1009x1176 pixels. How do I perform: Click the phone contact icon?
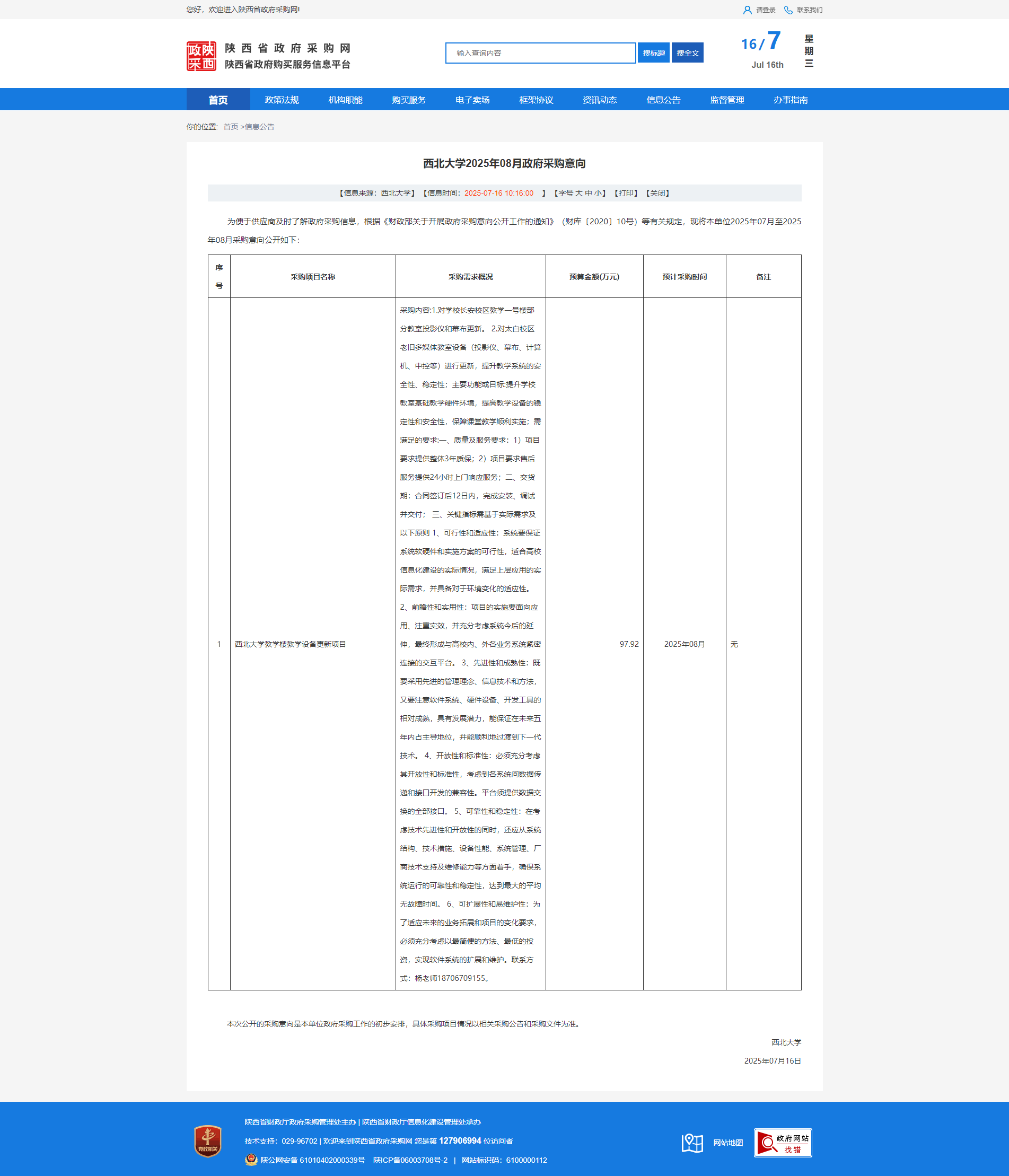click(788, 10)
